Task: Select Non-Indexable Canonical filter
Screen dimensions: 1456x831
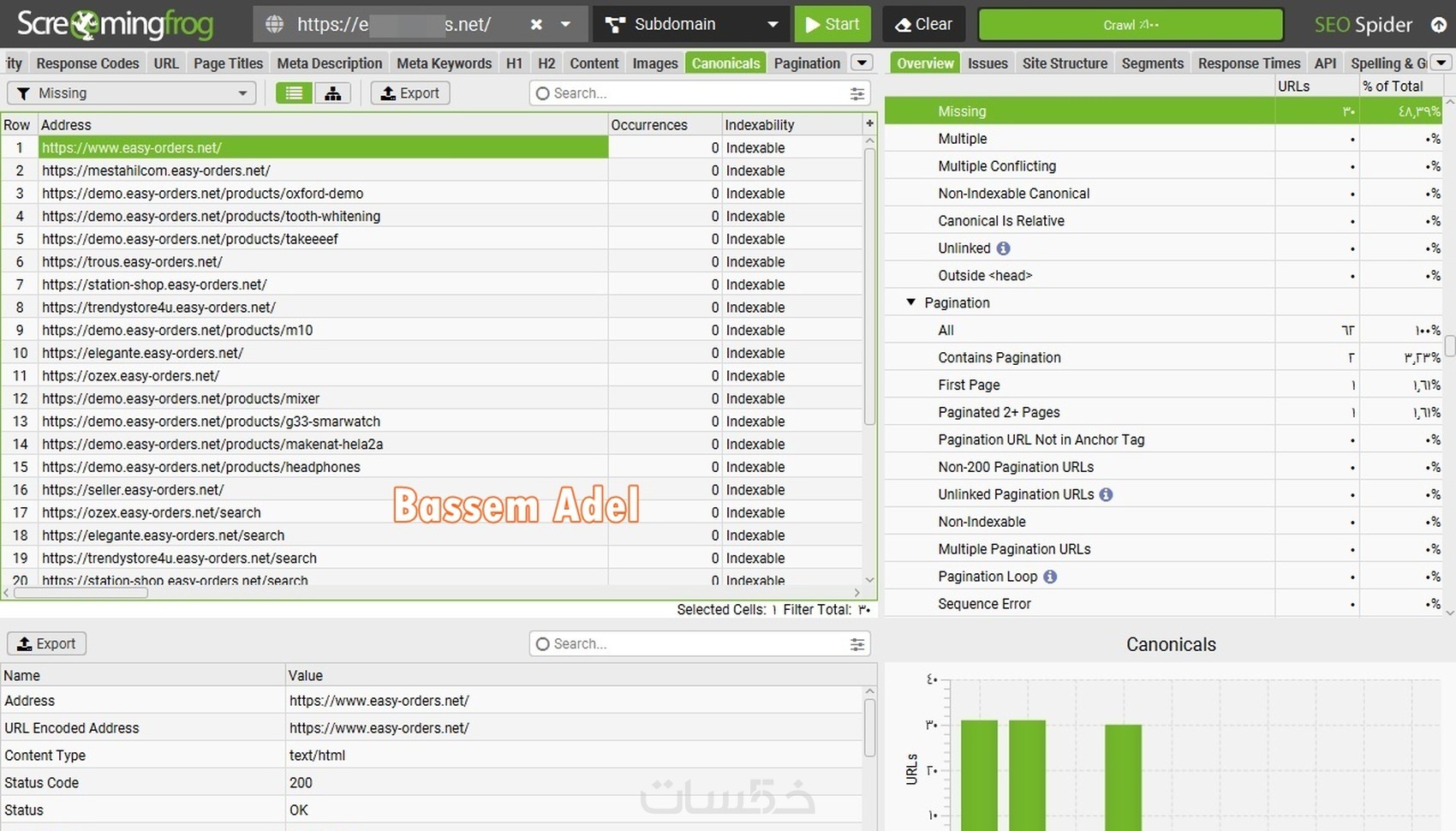Action: point(1164,194)
